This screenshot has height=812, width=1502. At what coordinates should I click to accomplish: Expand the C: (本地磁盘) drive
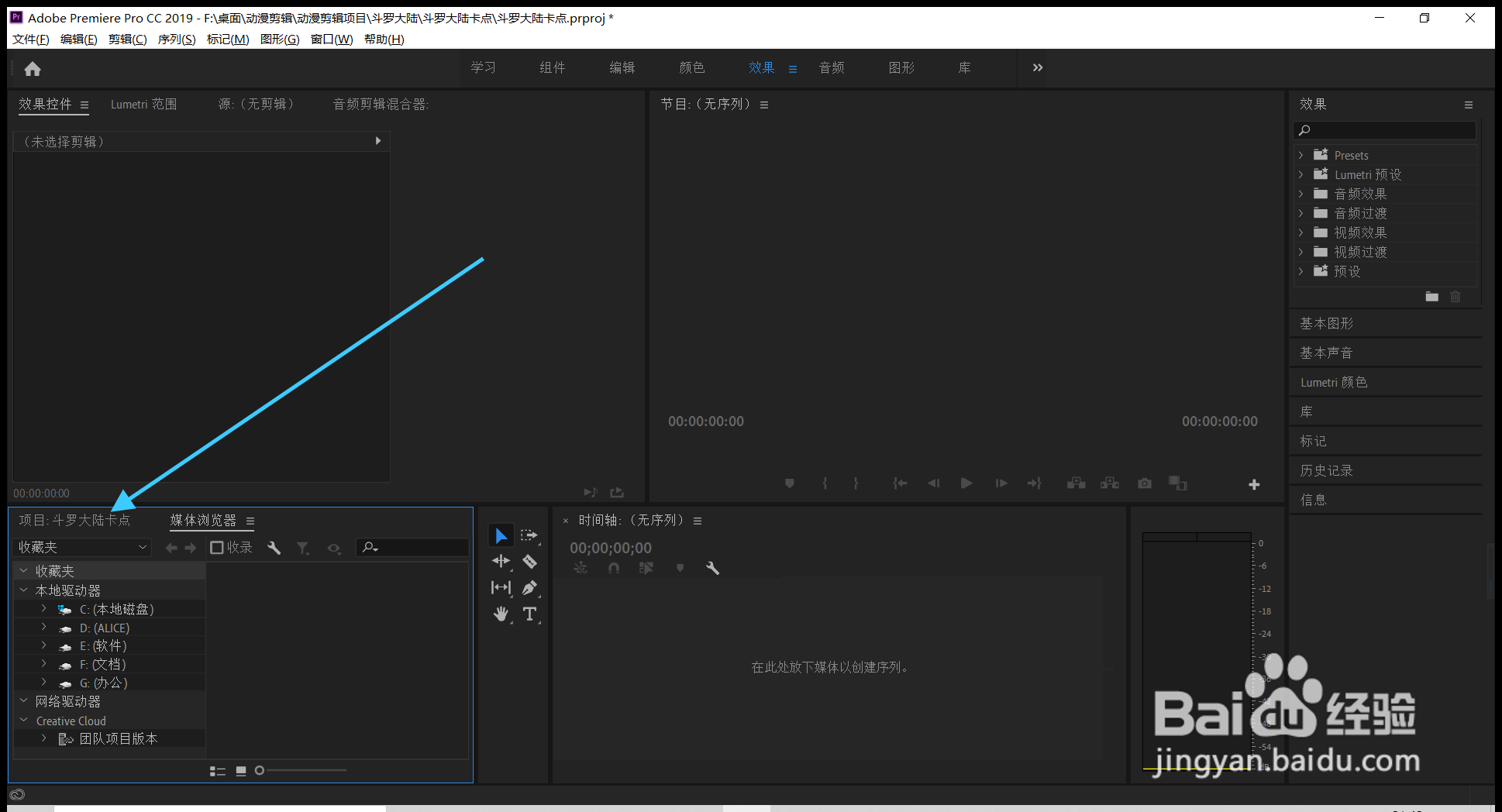tap(44, 609)
